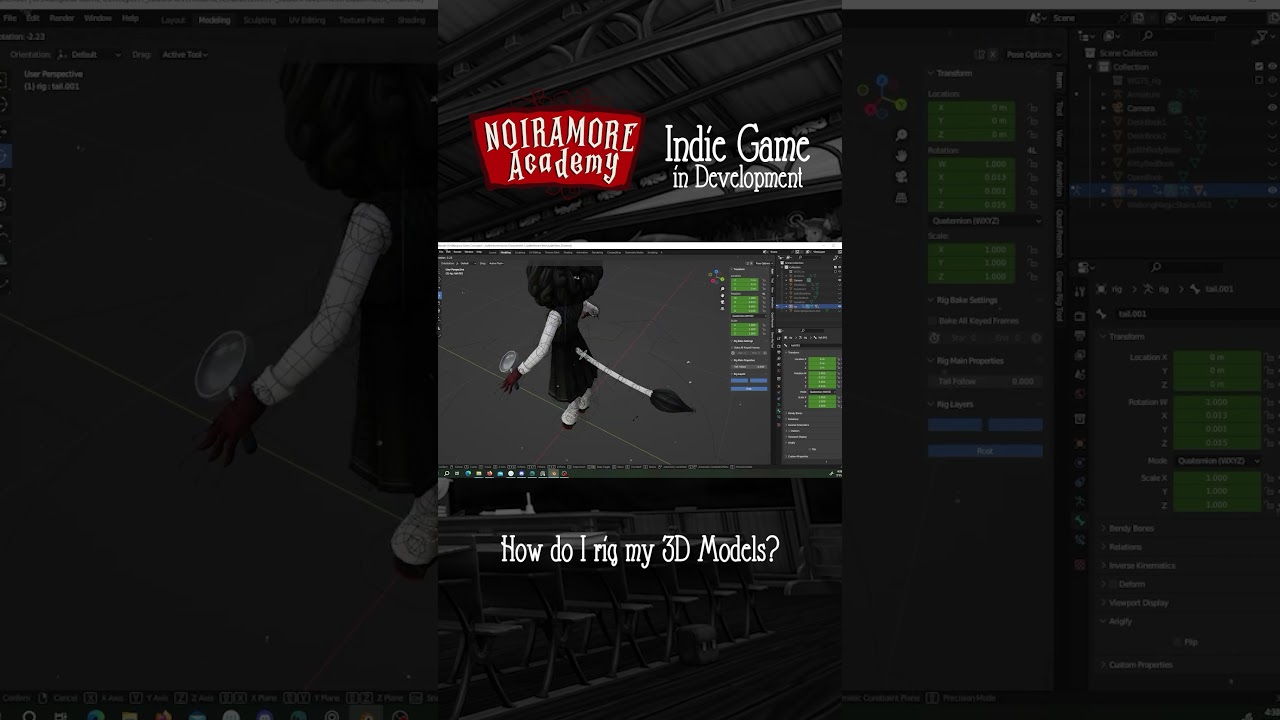The width and height of the screenshot is (1280, 720).
Task: Switch to the Texture Paint workspace tab
Action: pos(361,20)
